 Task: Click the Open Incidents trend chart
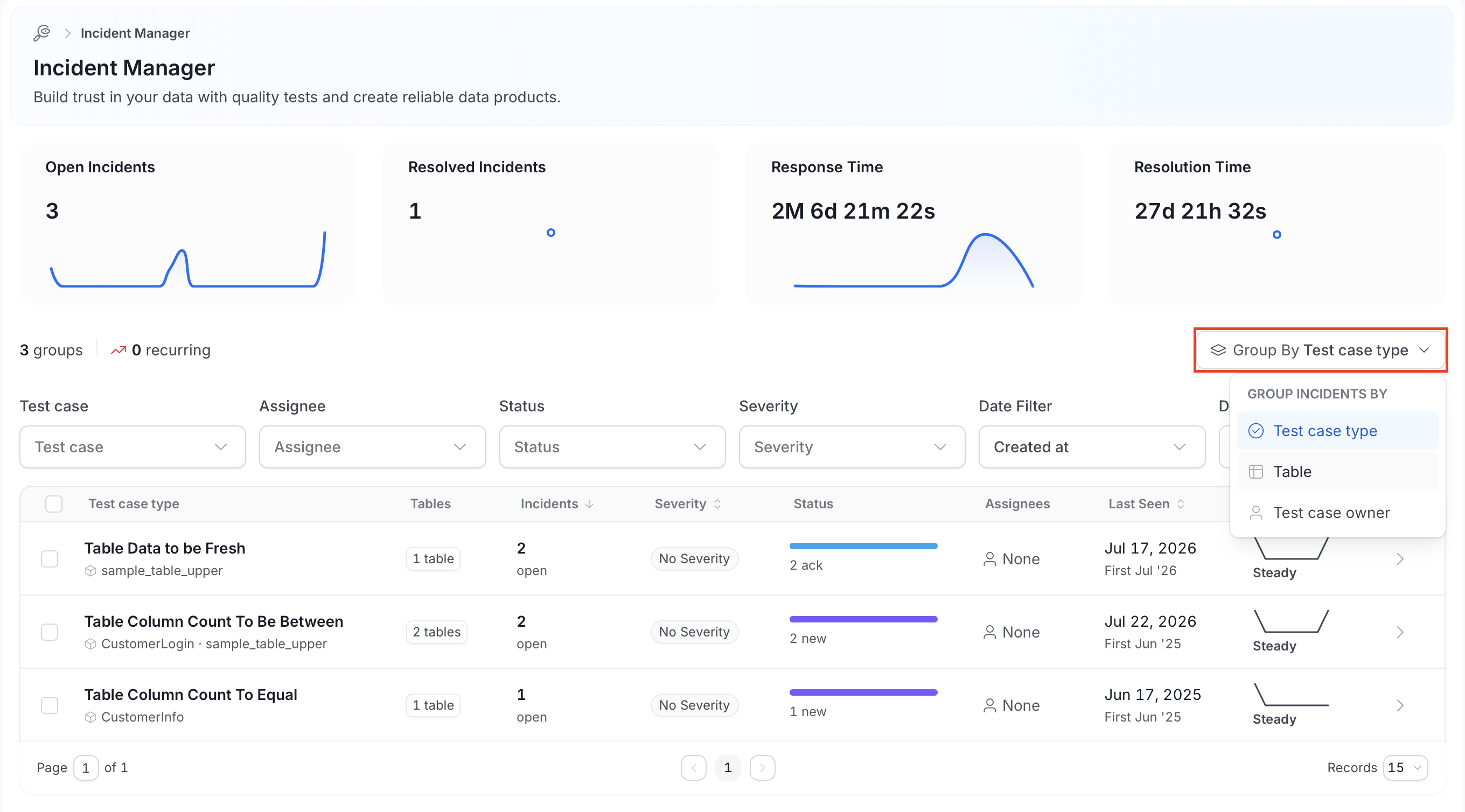187,260
